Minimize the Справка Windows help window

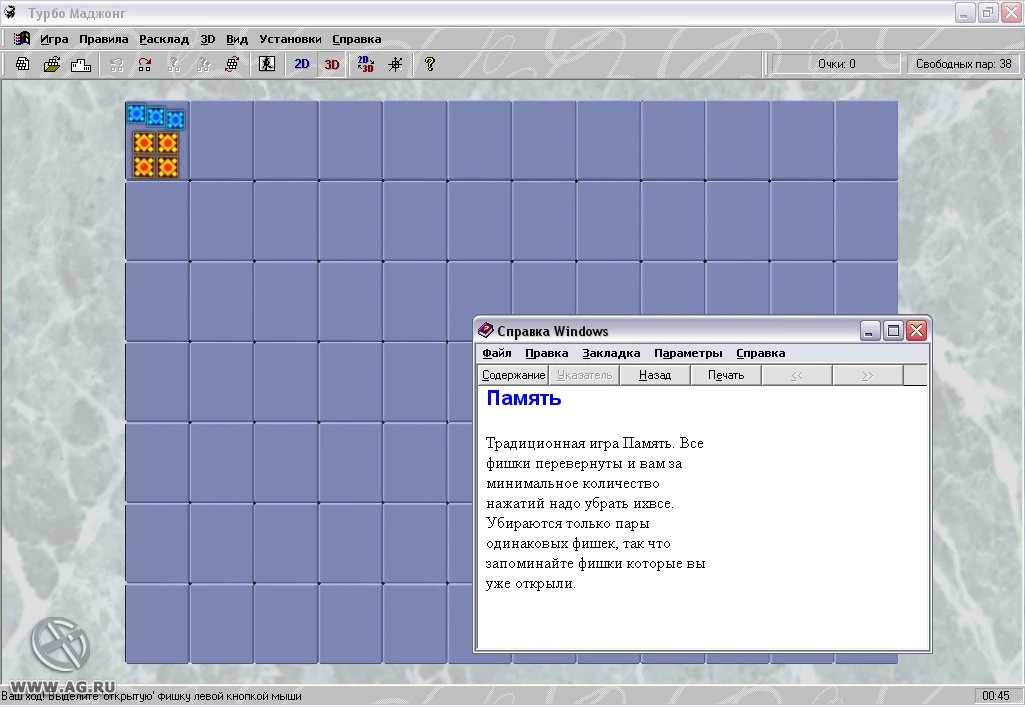pyautogui.click(x=869, y=331)
